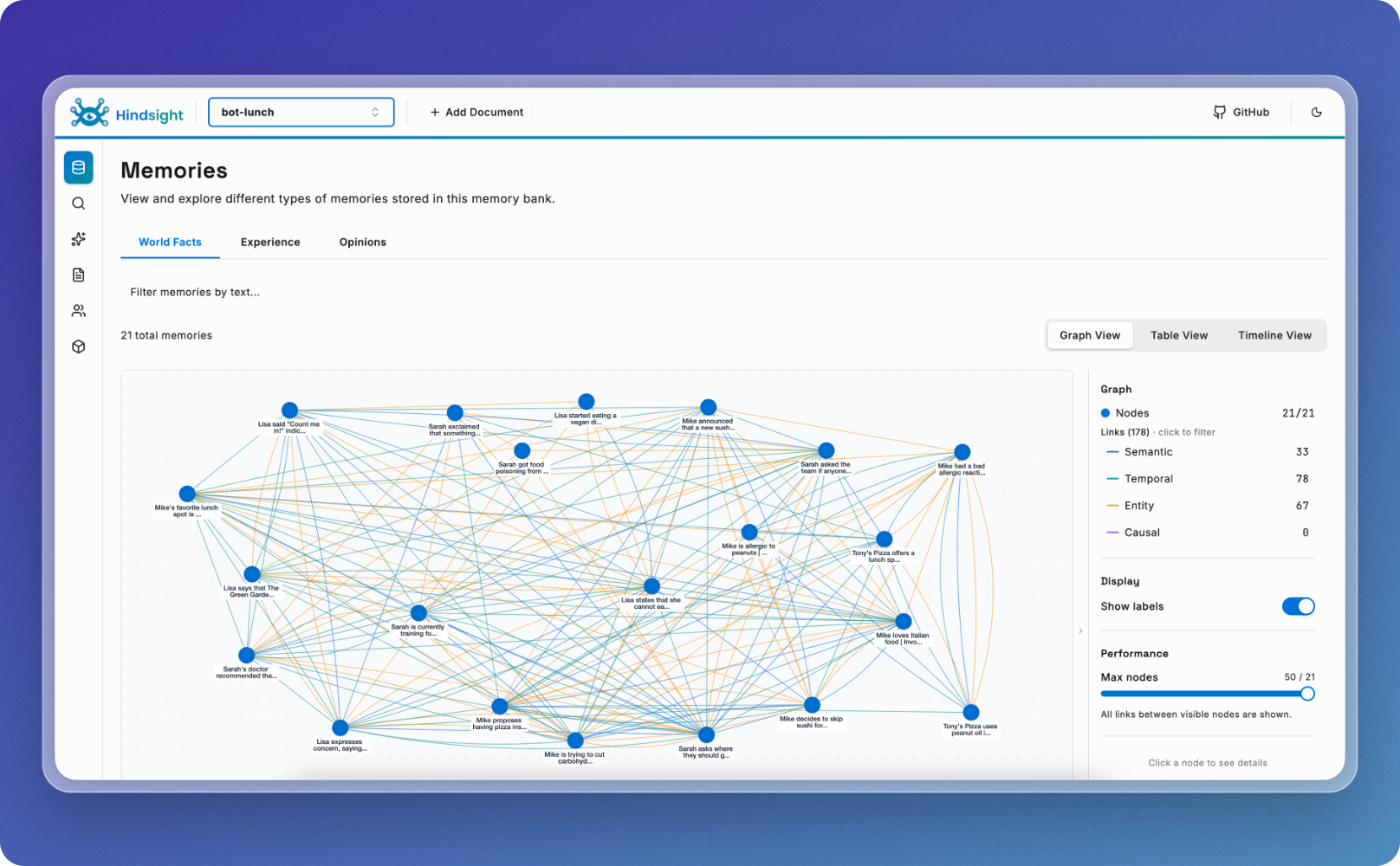Image resolution: width=1400 pixels, height=866 pixels.
Task: Open the GitHub link
Action: pyautogui.click(x=1241, y=113)
